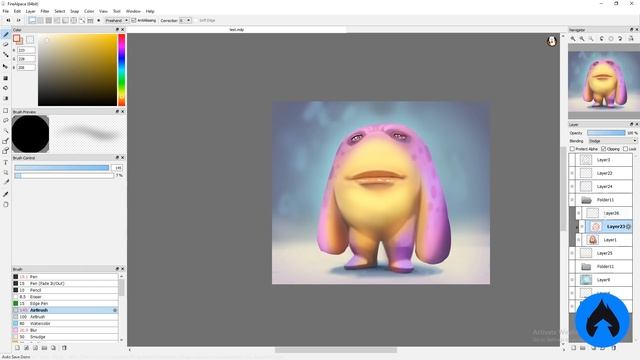Click the Navigator zoom out icon
The image size is (640, 360).
pos(582,38)
